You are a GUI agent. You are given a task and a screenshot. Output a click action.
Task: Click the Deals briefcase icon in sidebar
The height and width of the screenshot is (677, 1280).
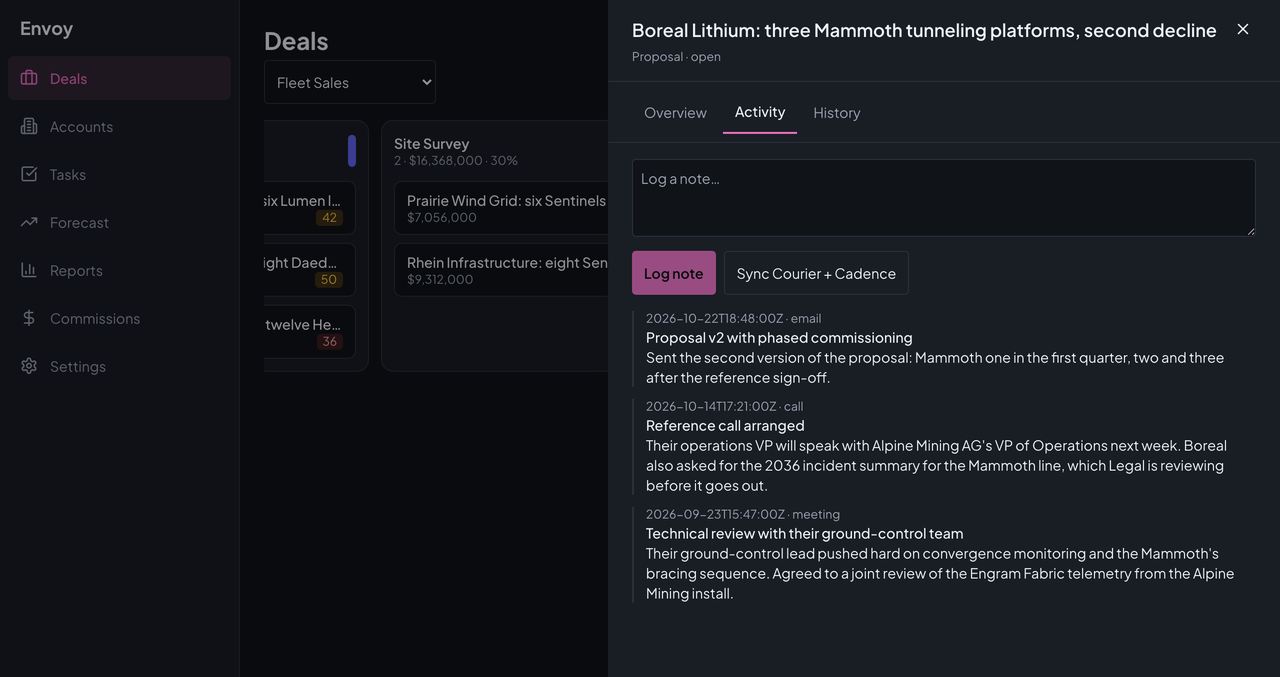29,78
